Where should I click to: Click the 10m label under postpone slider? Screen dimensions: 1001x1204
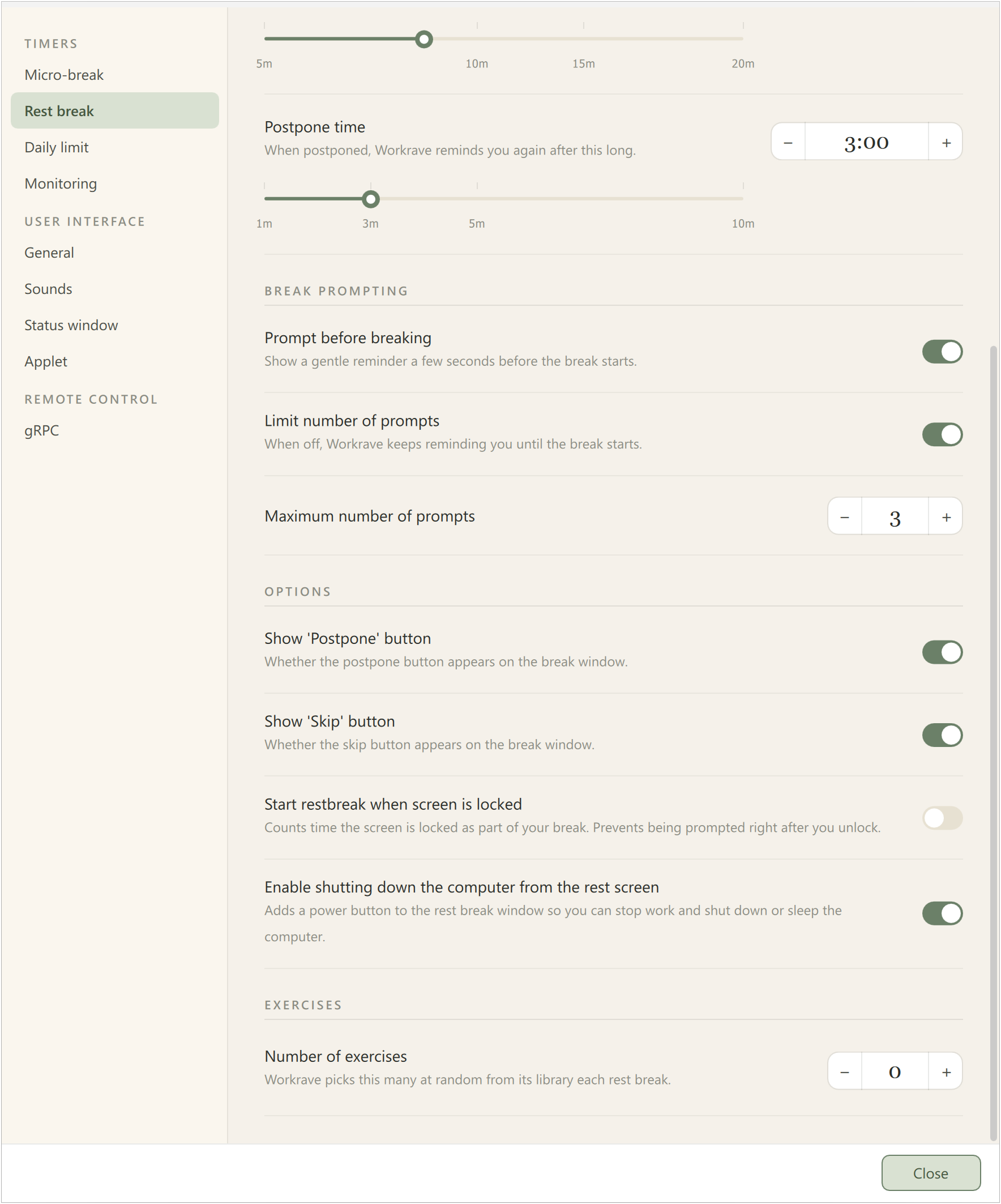(x=743, y=224)
